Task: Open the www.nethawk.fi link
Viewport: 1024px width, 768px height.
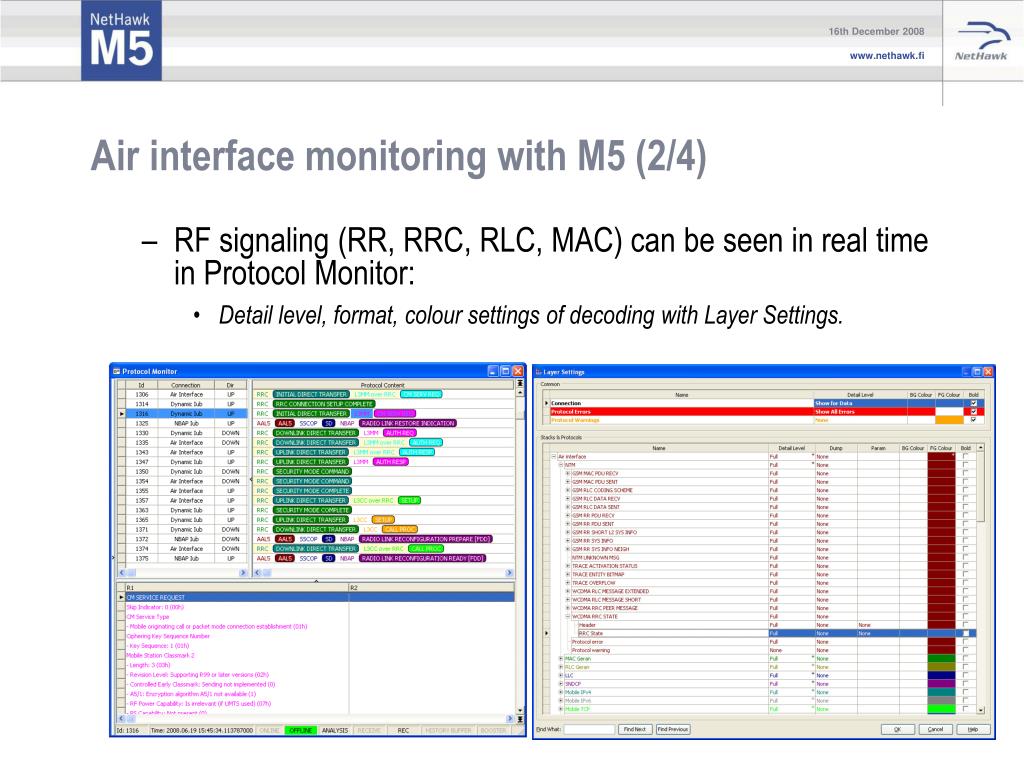Action: [887, 56]
